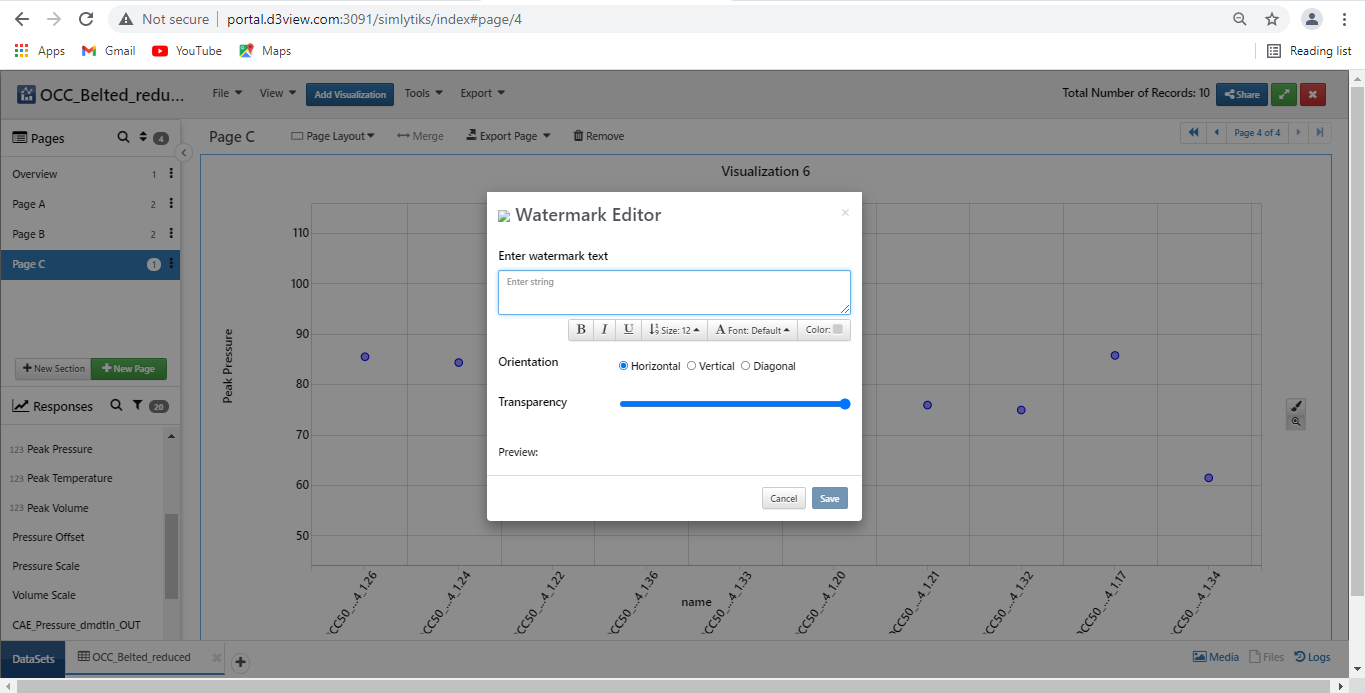Open the Export Page dropdown
The width and height of the screenshot is (1365, 693).
(508, 136)
